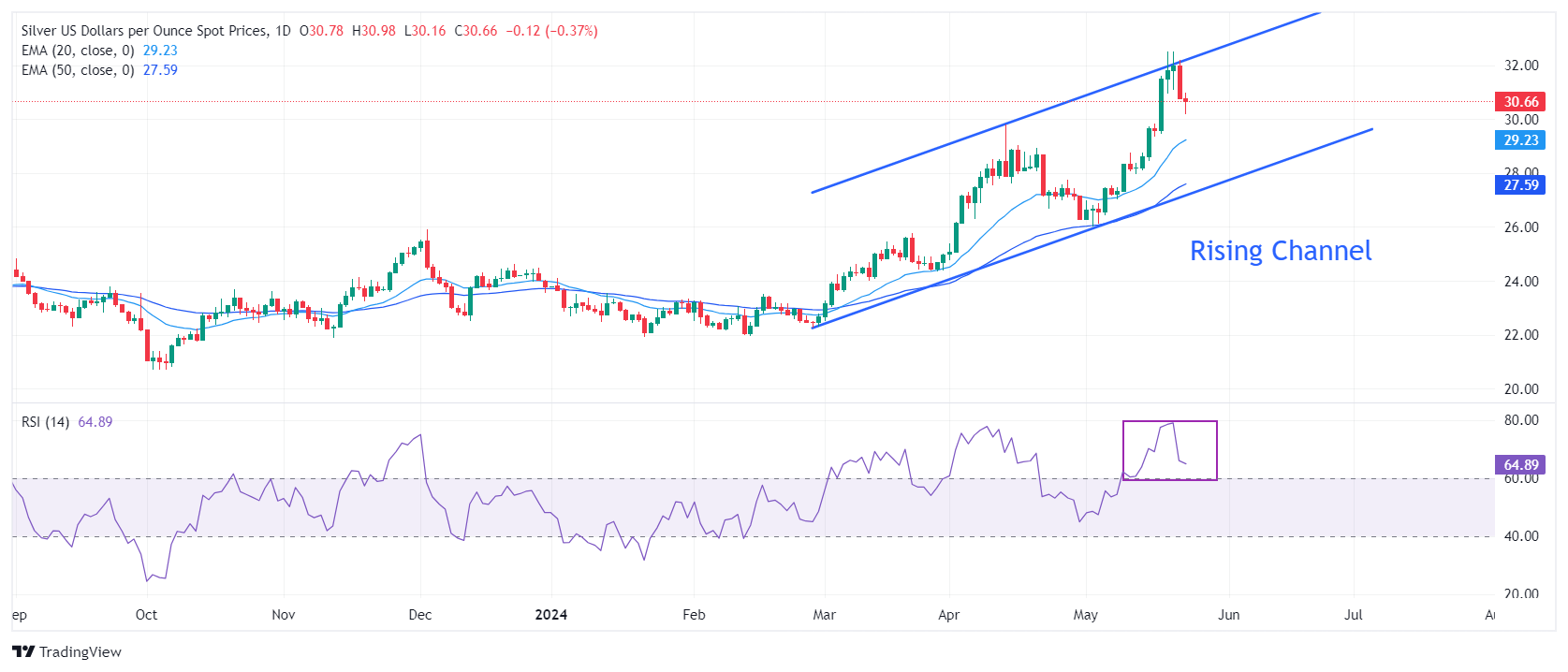Click the -0.12 (-0.37%) price change value
Viewport: 1568px width, 672px height.
pos(551,31)
